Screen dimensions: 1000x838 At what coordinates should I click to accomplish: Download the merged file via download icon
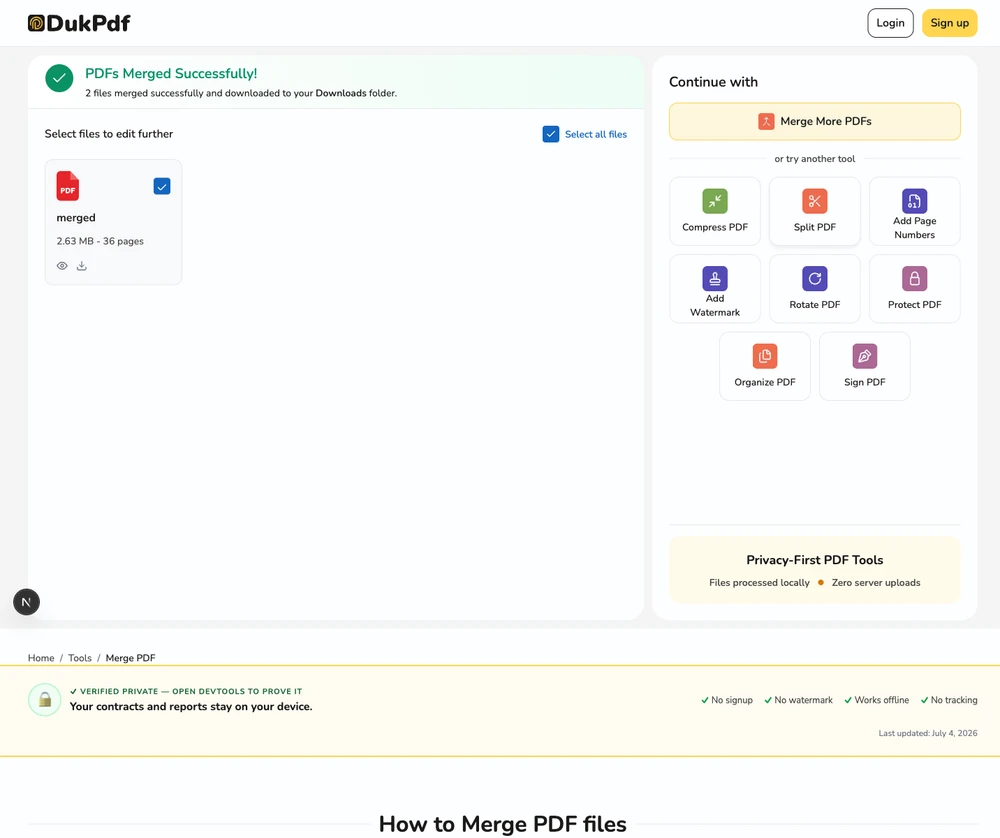[82, 266]
